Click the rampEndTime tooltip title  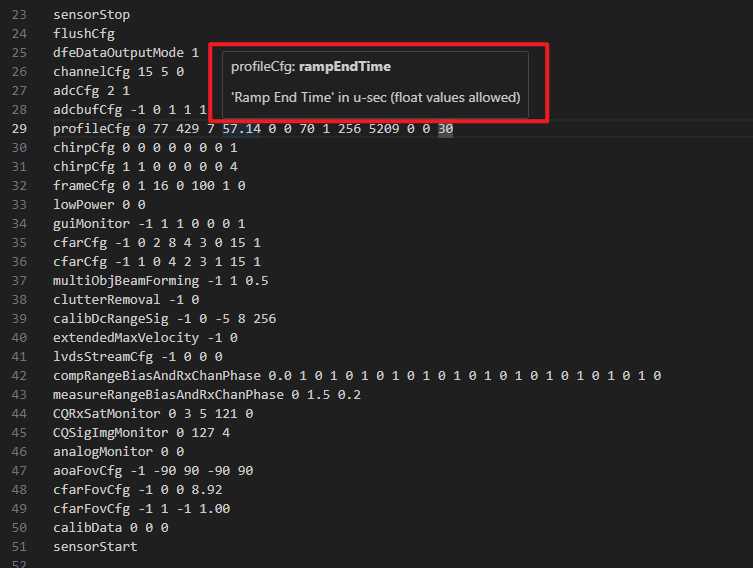345,67
